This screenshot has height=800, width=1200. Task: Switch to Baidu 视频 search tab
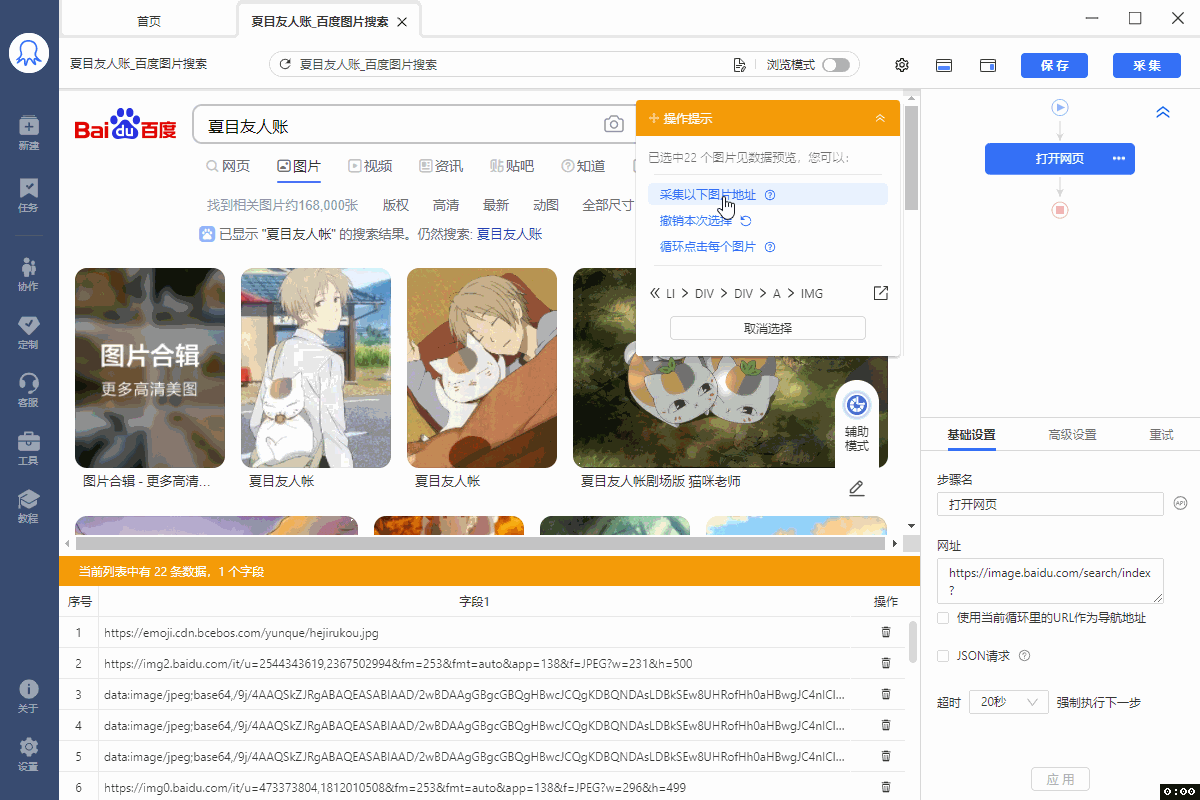tap(370, 166)
